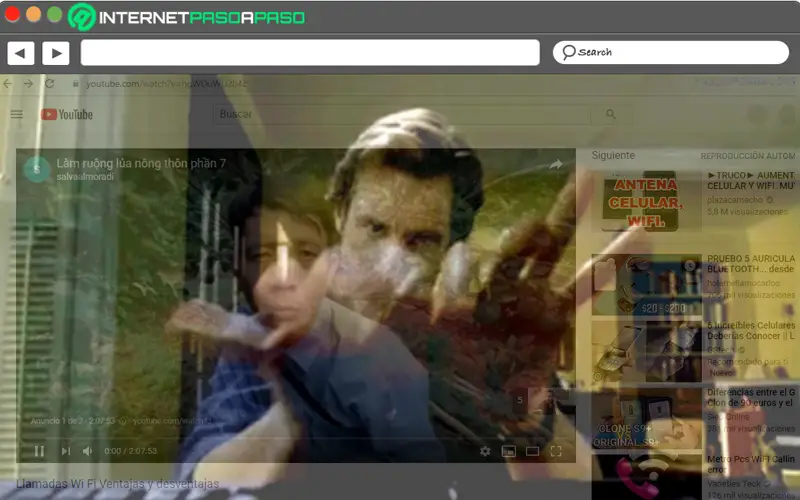Focus the wide white address field
Screen dimensions: 800x500
310,53
